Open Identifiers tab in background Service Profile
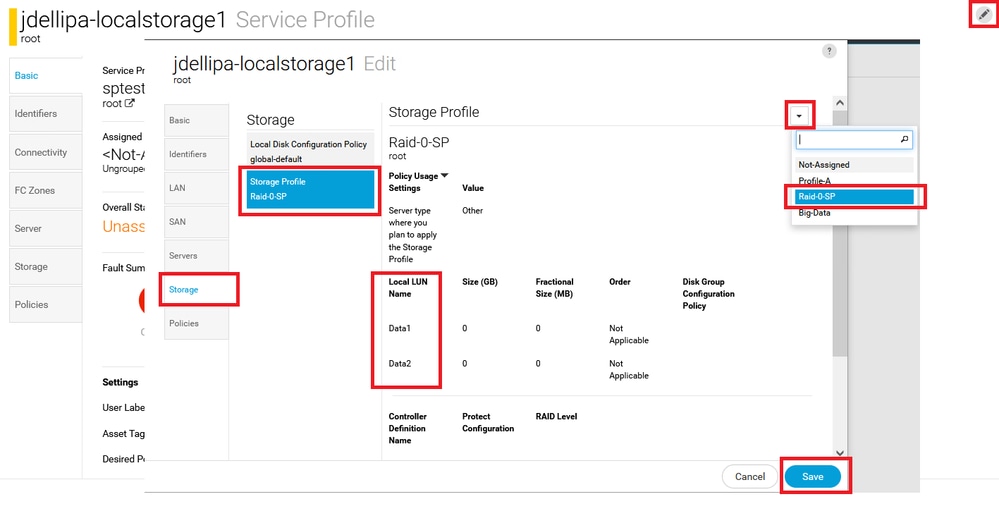Image resolution: width=999 pixels, height=513 pixels. pos(46,114)
